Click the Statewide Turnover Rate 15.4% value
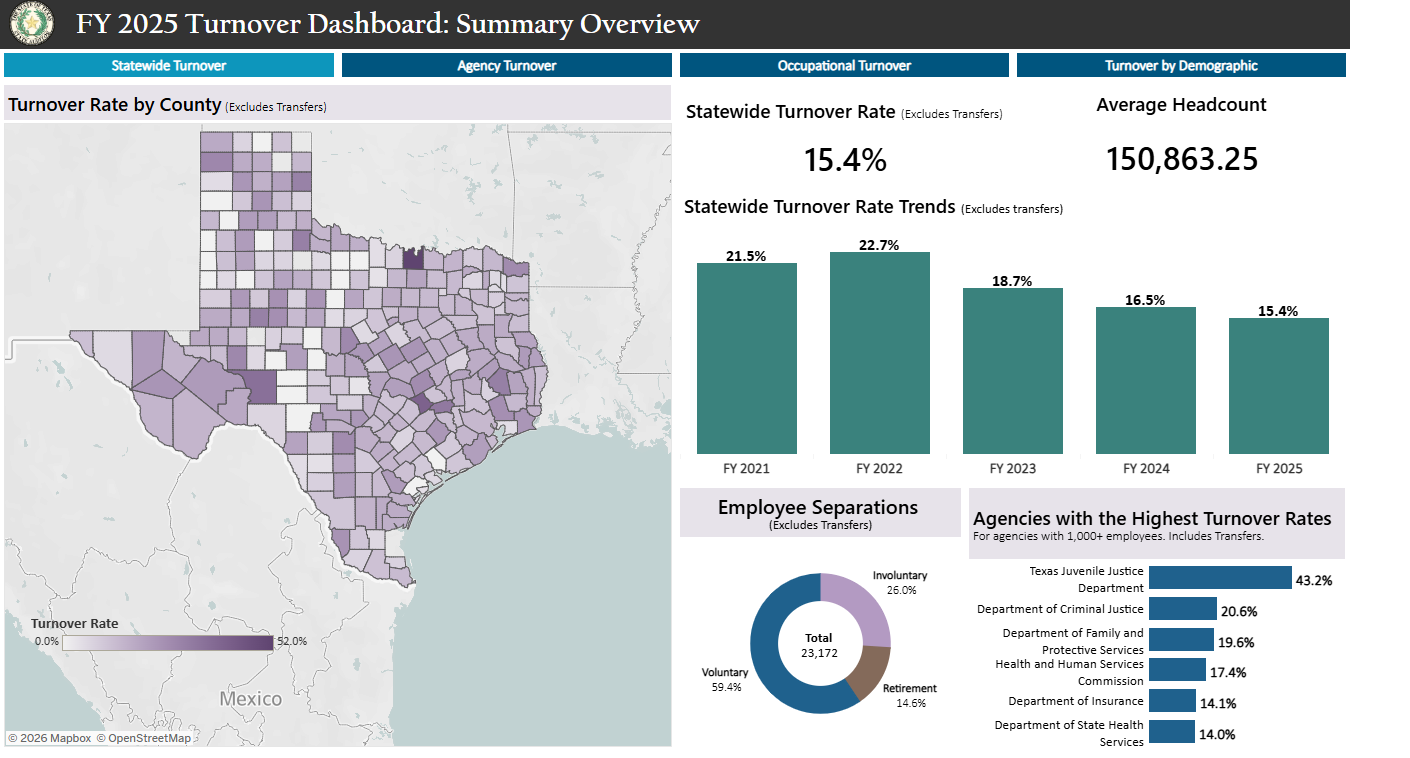 845,158
